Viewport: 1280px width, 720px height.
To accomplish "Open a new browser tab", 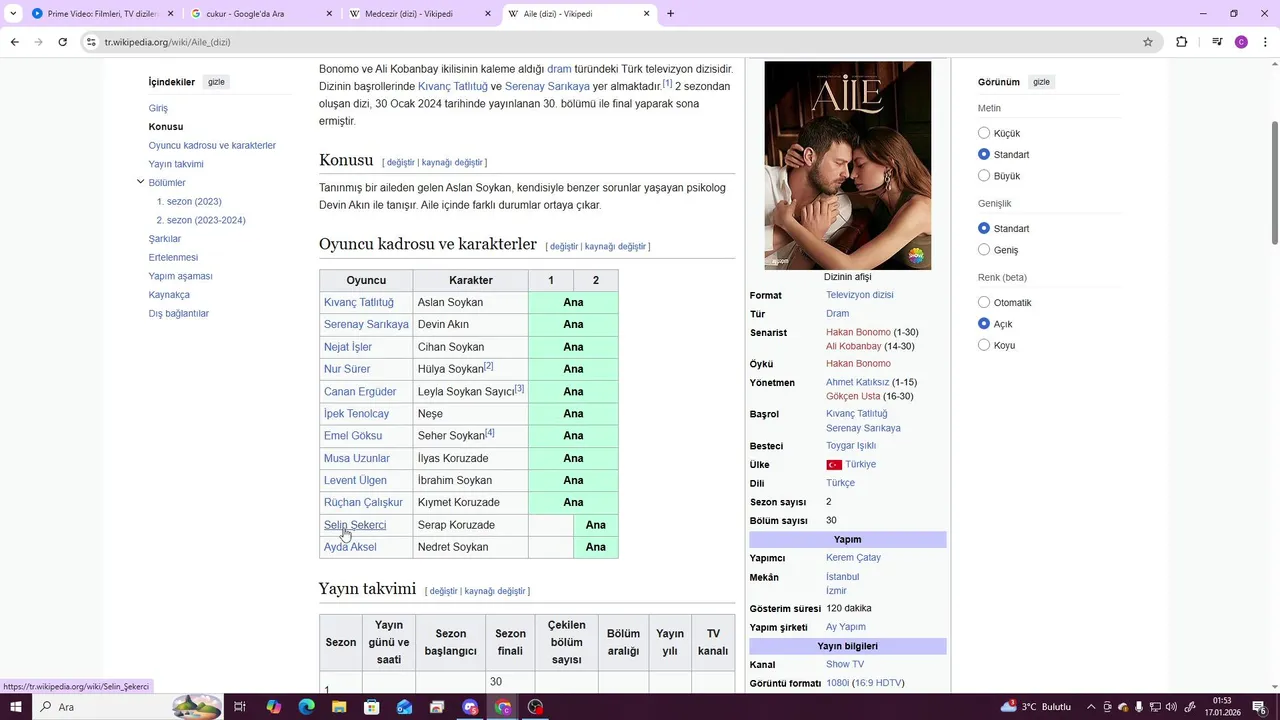I will pyautogui.click(x=670, y=14).
